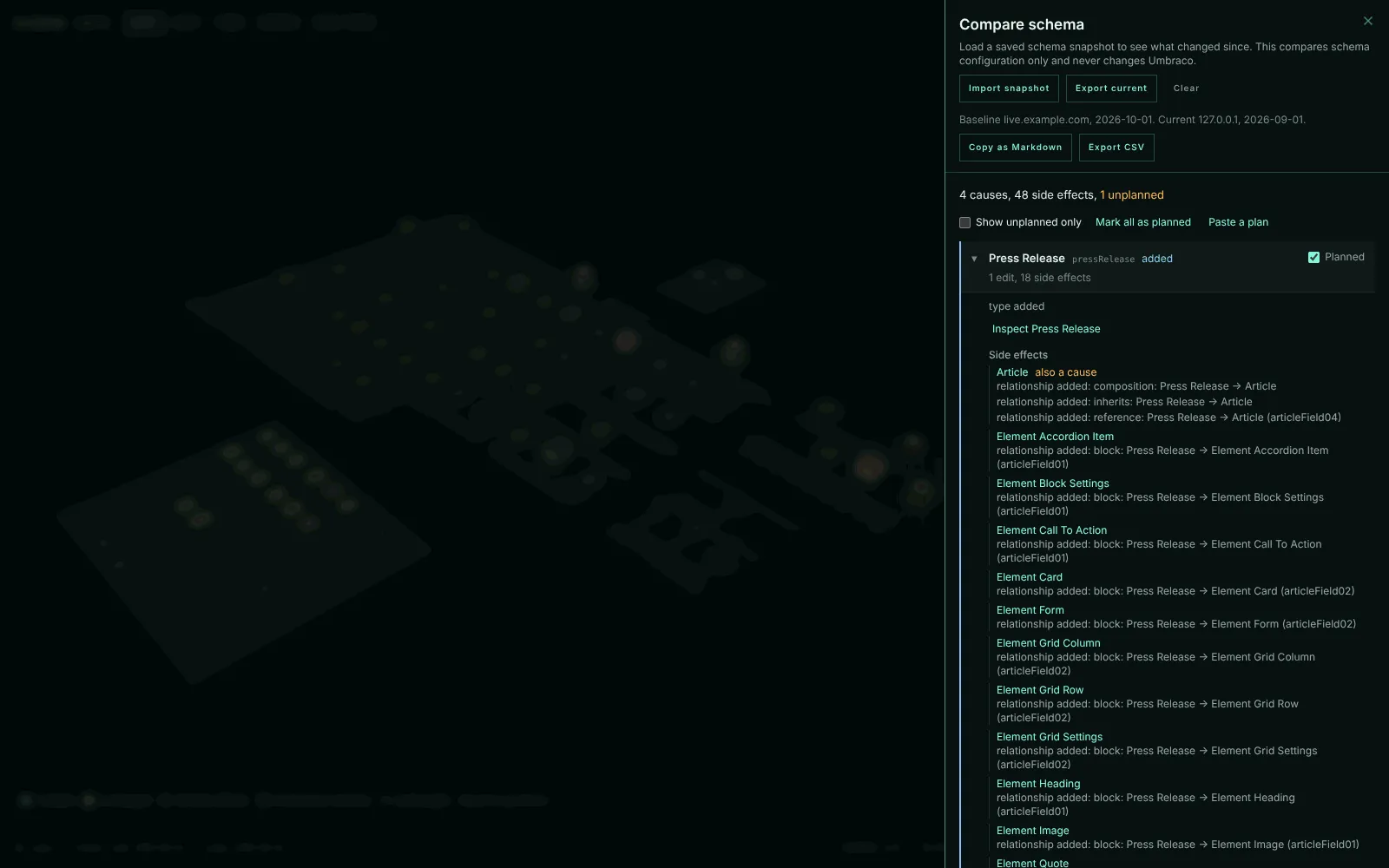Clear the loaded snapshot

point(1186,89)
